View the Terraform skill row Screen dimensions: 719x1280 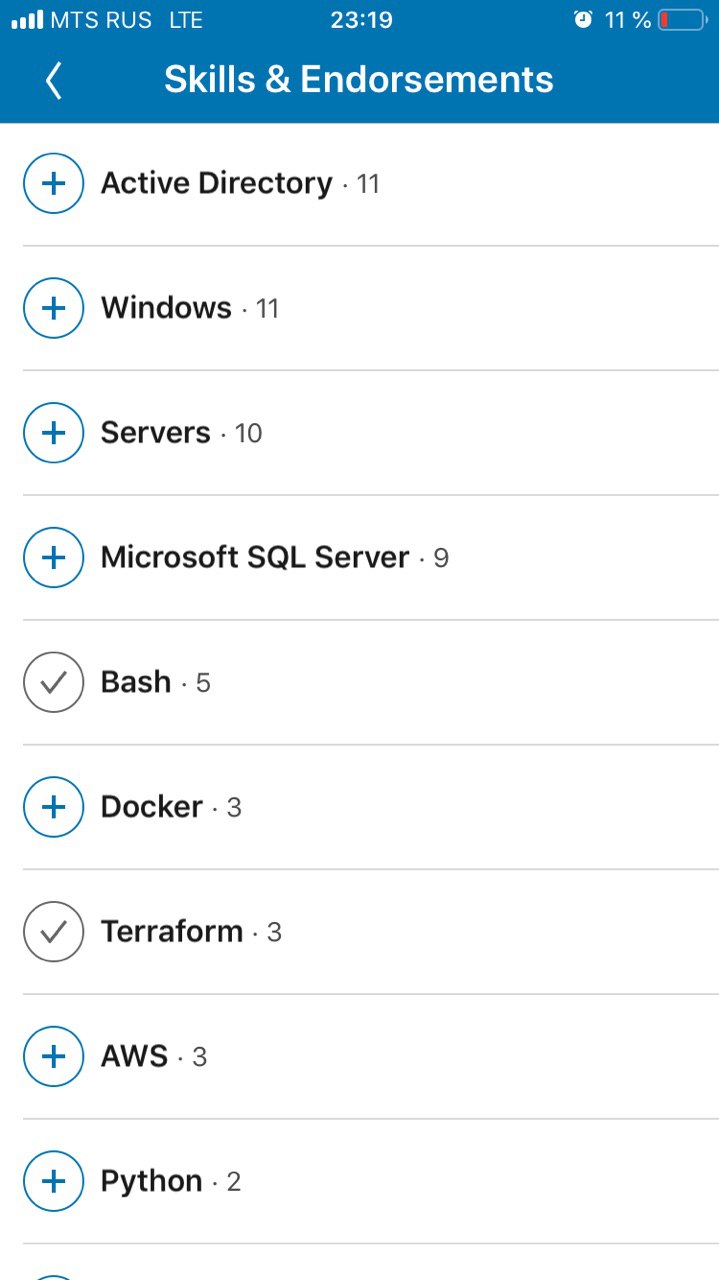pos(359,932)
